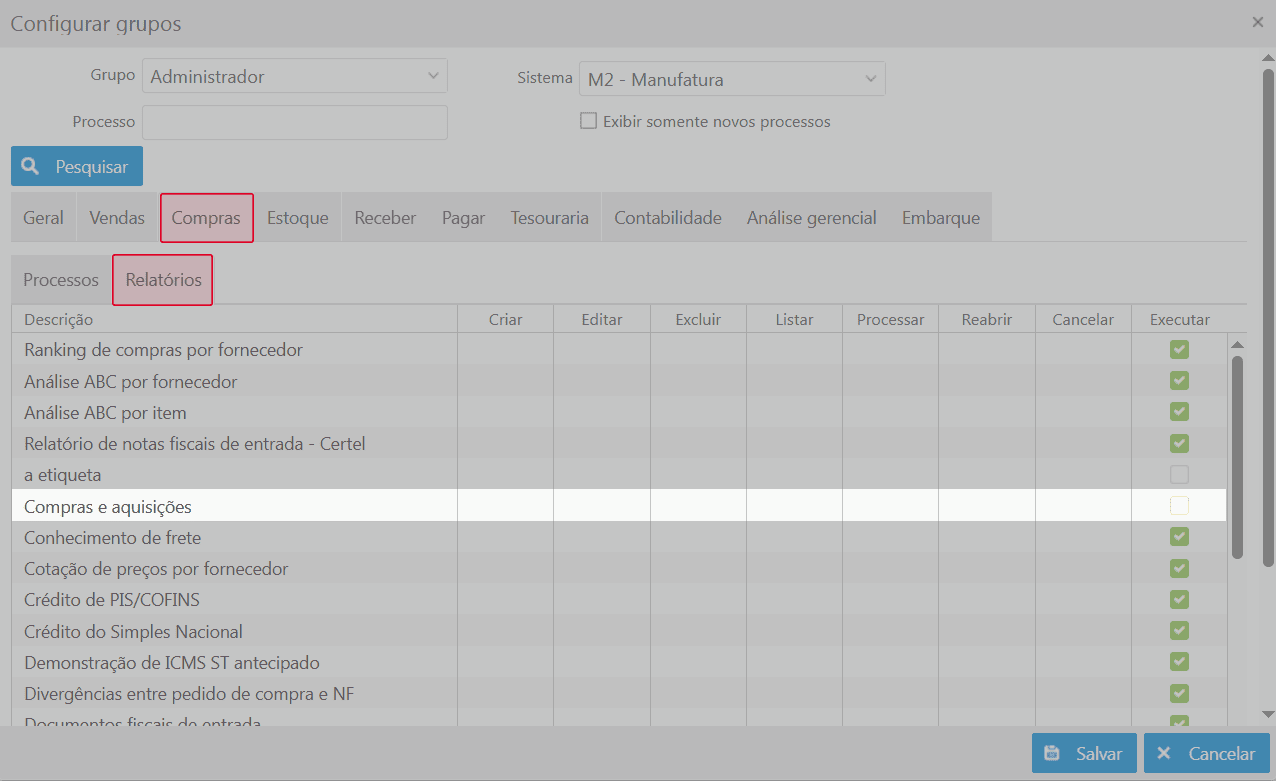Select the Contabilidade tab
The height and width of the screenshot is (781, 1276).
click(668, 218)
